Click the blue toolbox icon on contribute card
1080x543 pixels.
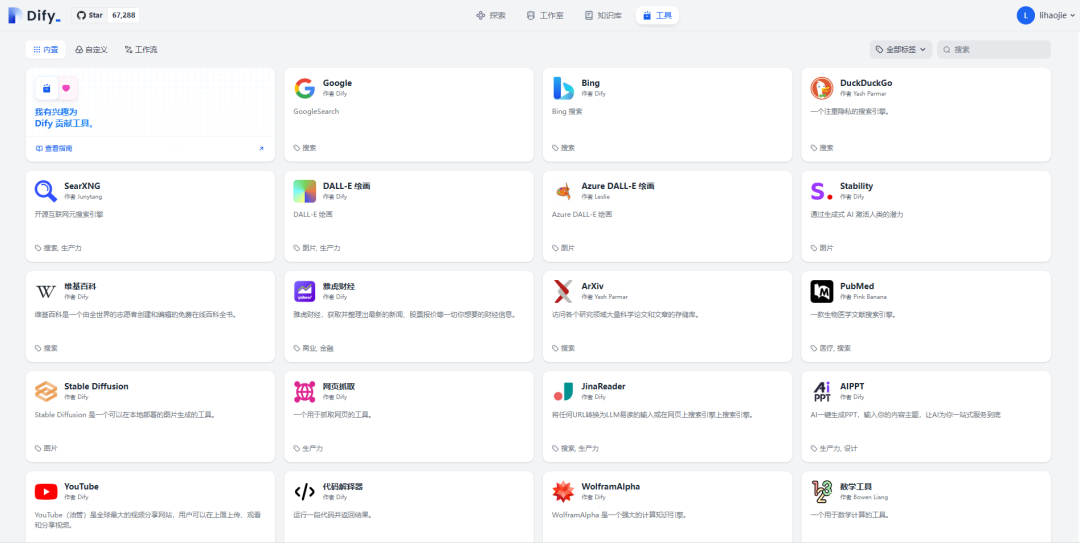pos(46,88)
